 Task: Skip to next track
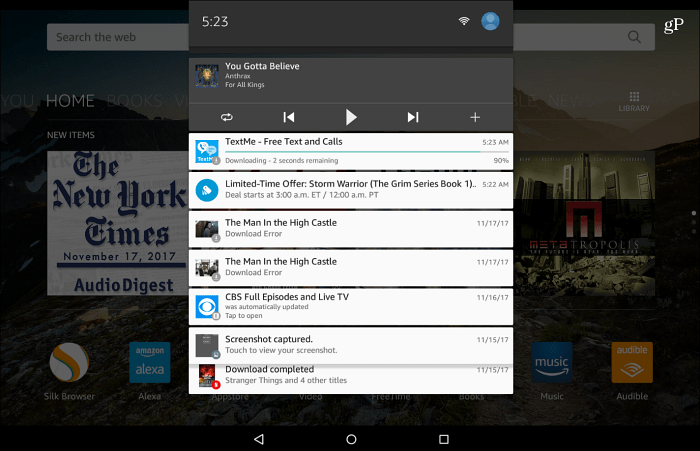click(x=413, y=117)
